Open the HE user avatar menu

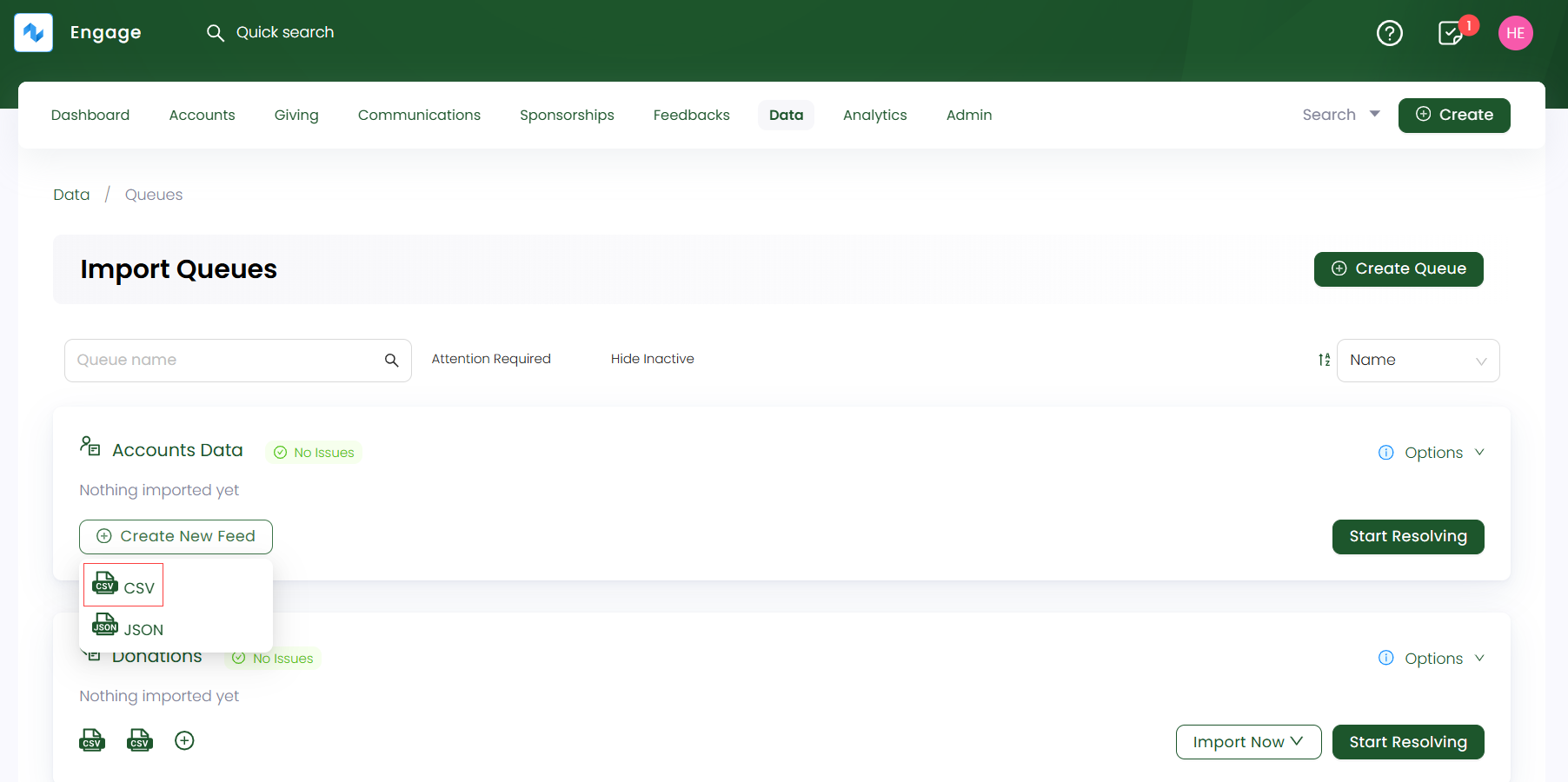pyautogui.click(x=1515, y=33)
